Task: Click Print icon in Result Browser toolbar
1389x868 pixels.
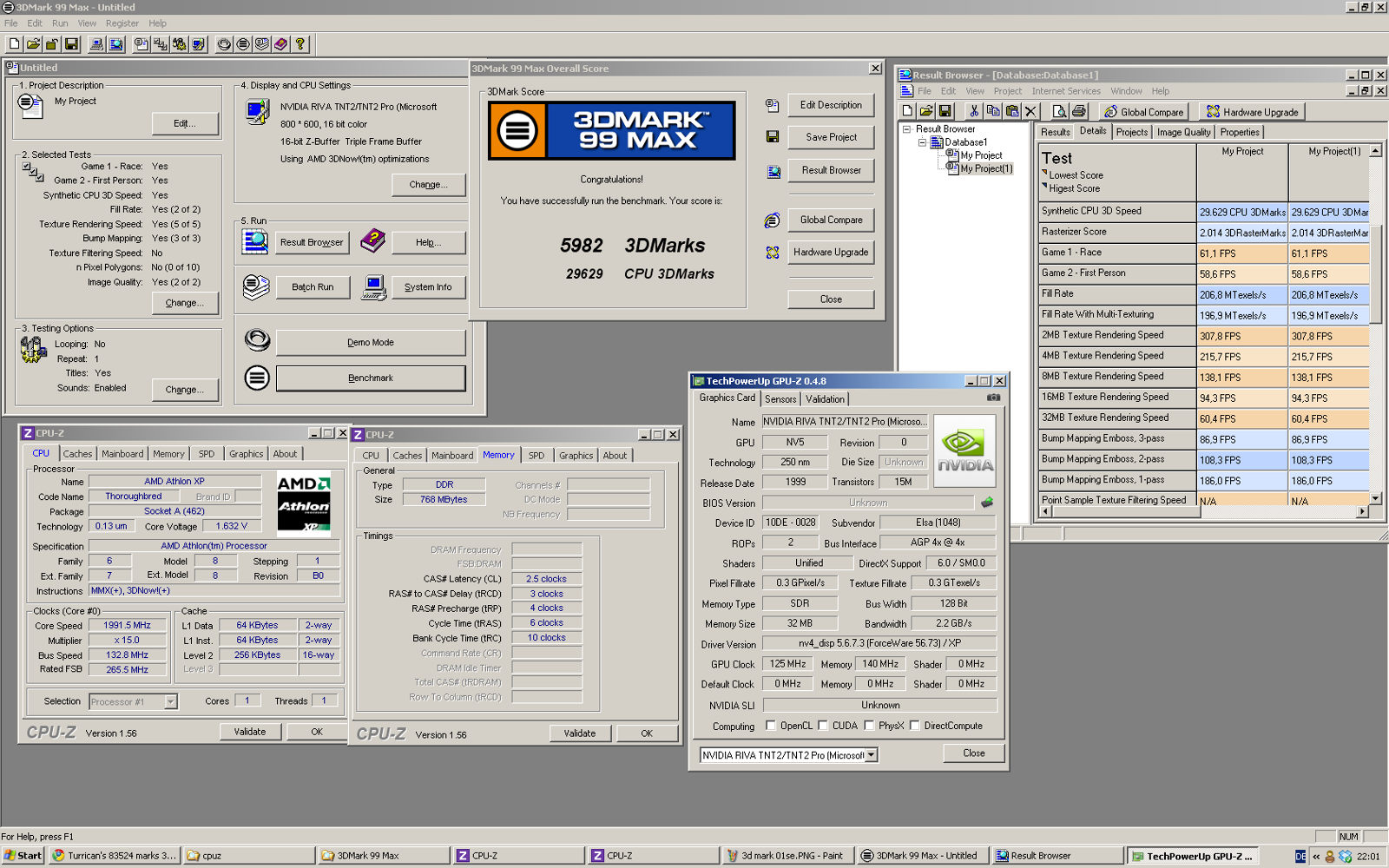Action: pyautogui.click(x=1079, y=111)
